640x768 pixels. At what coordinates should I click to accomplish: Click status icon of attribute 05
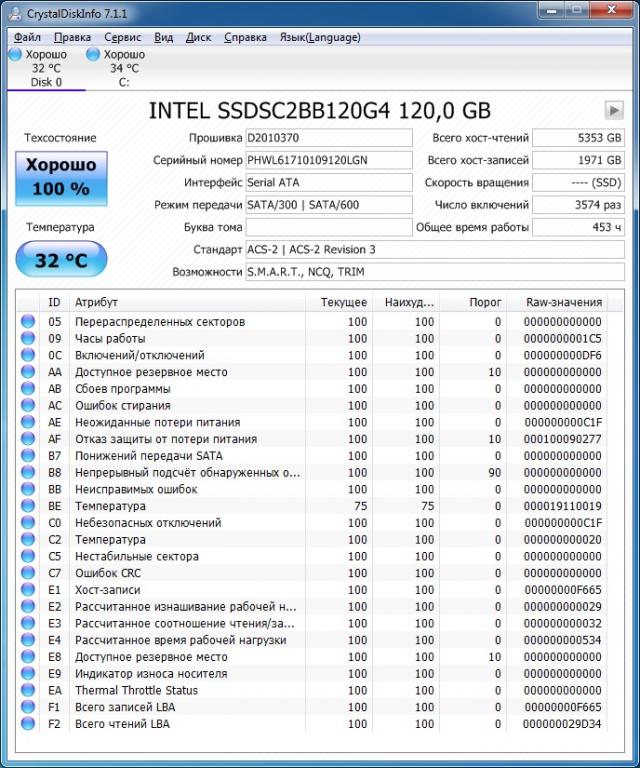(x=28, y=321)
